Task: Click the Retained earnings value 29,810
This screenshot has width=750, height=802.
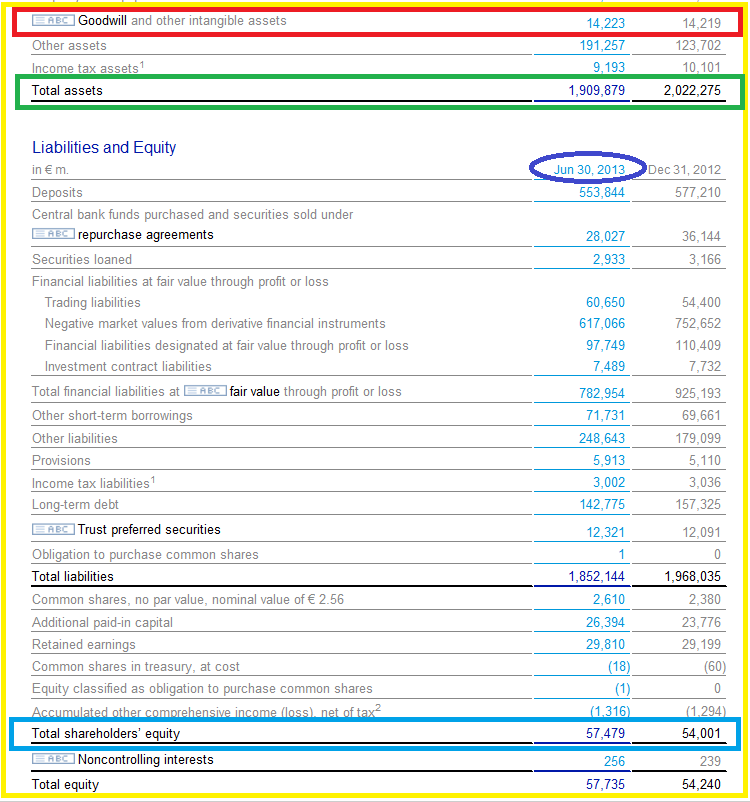Action: point(605,644)
